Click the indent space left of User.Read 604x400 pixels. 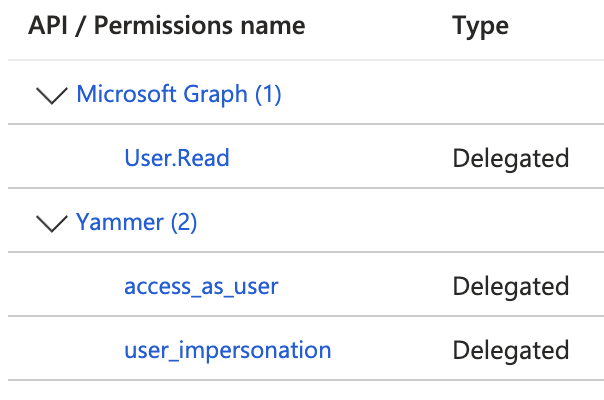coord(65,156)
